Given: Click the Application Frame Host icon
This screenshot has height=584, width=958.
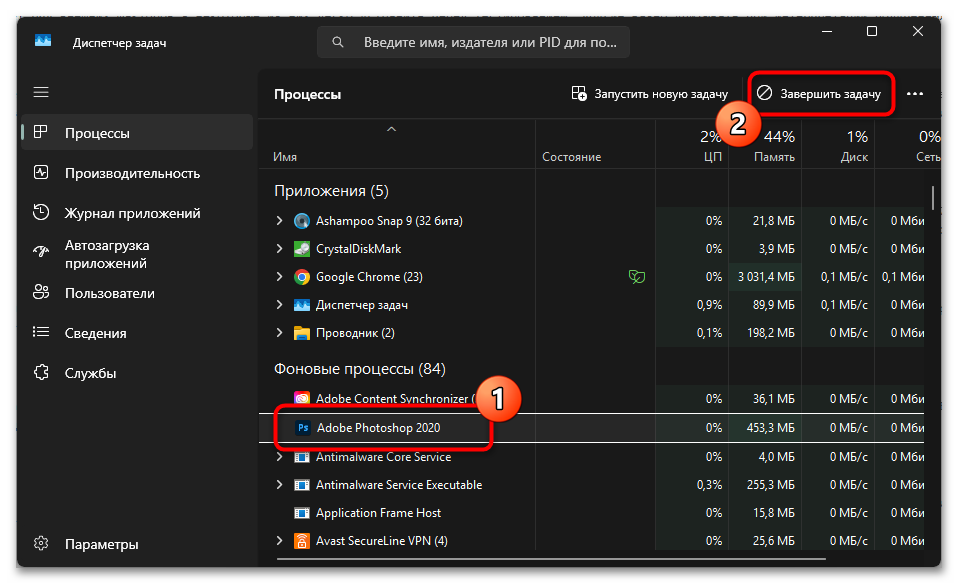Looking at the screenshot, I should pos(302,513).
